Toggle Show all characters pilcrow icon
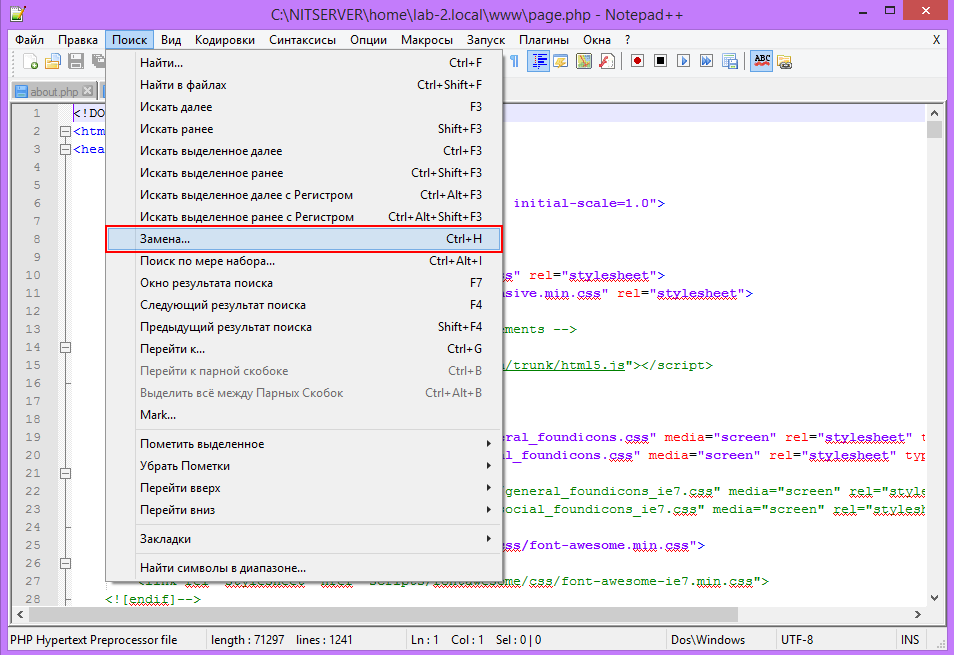 pyautogui.click(x=515, y=61)
